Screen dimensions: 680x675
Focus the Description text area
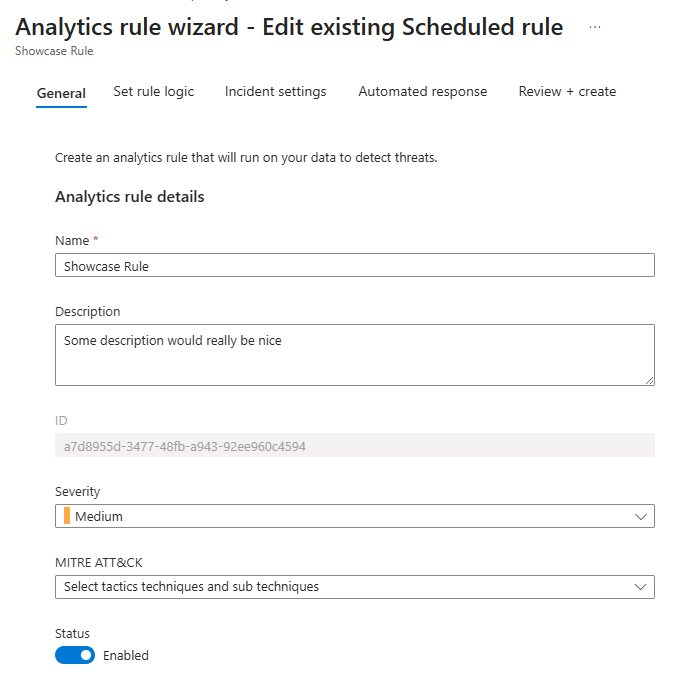pyautogui.click(x=354, y=354)
